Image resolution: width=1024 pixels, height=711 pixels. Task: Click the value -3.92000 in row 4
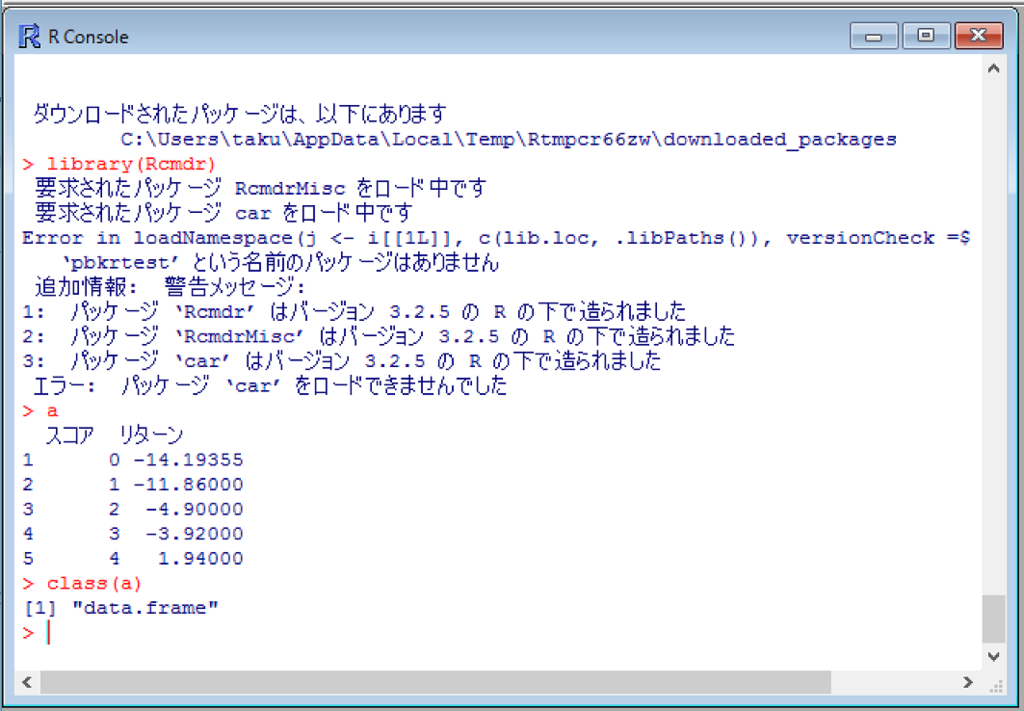(x=194, y=534)
